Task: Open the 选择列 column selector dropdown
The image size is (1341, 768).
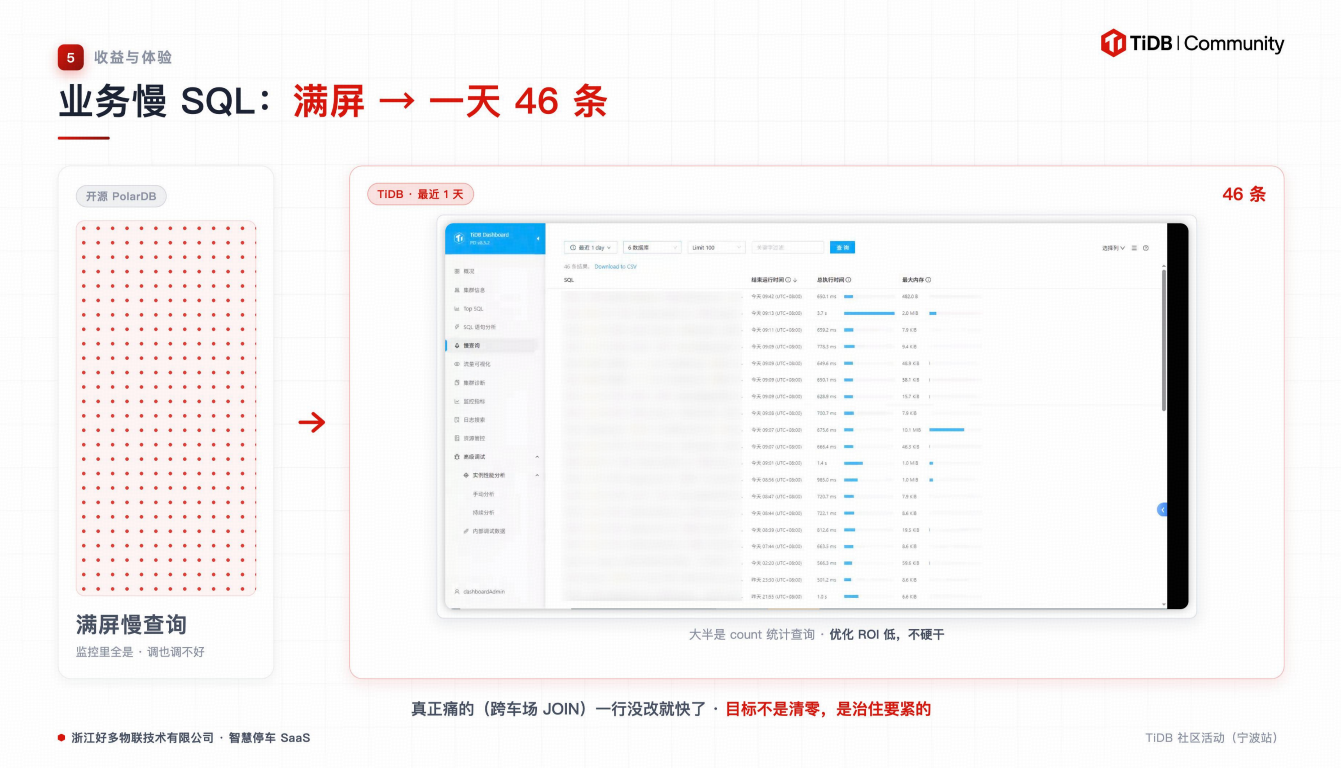Action: 1113,248
